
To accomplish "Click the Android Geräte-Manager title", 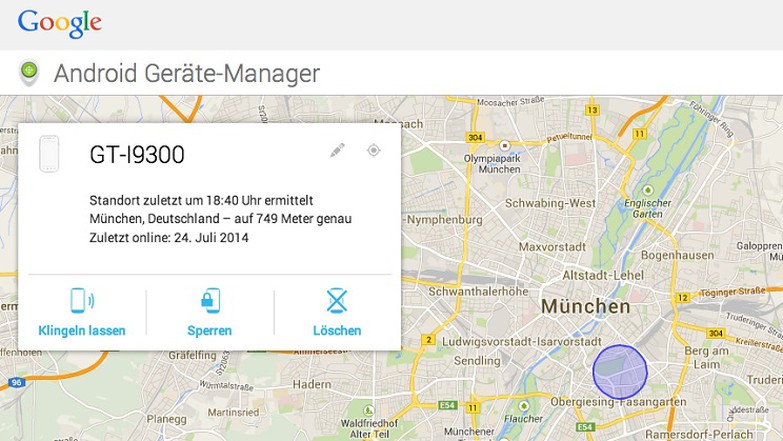I will [187, 73].
